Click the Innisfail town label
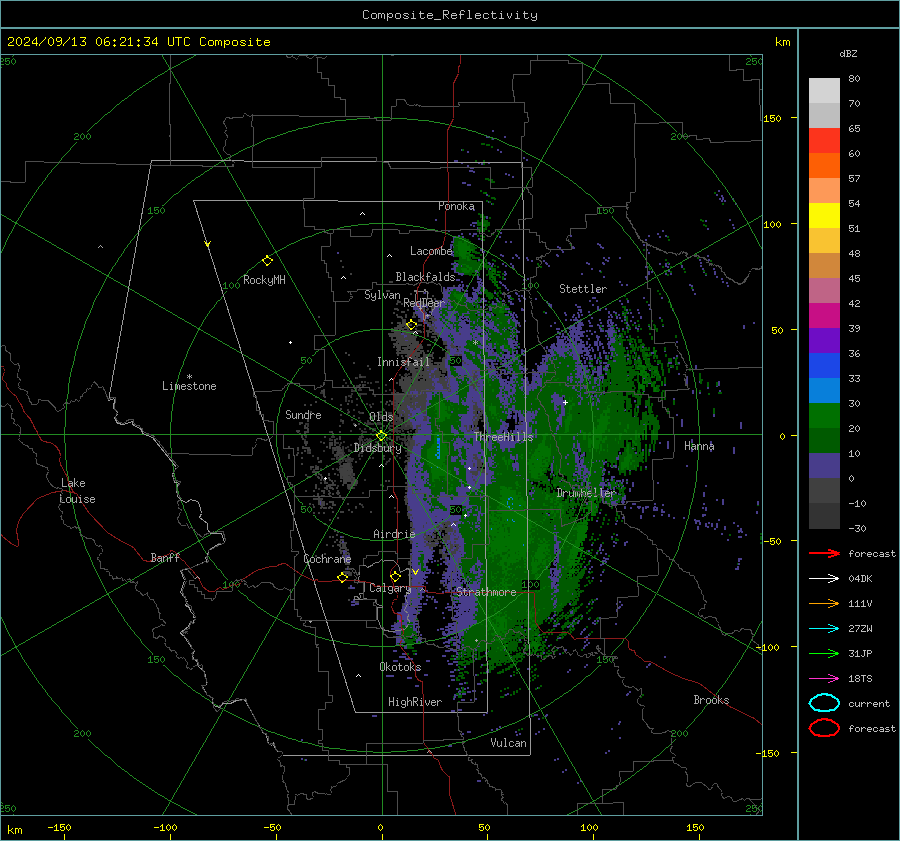The image size is (900, 841). [403, 362]
